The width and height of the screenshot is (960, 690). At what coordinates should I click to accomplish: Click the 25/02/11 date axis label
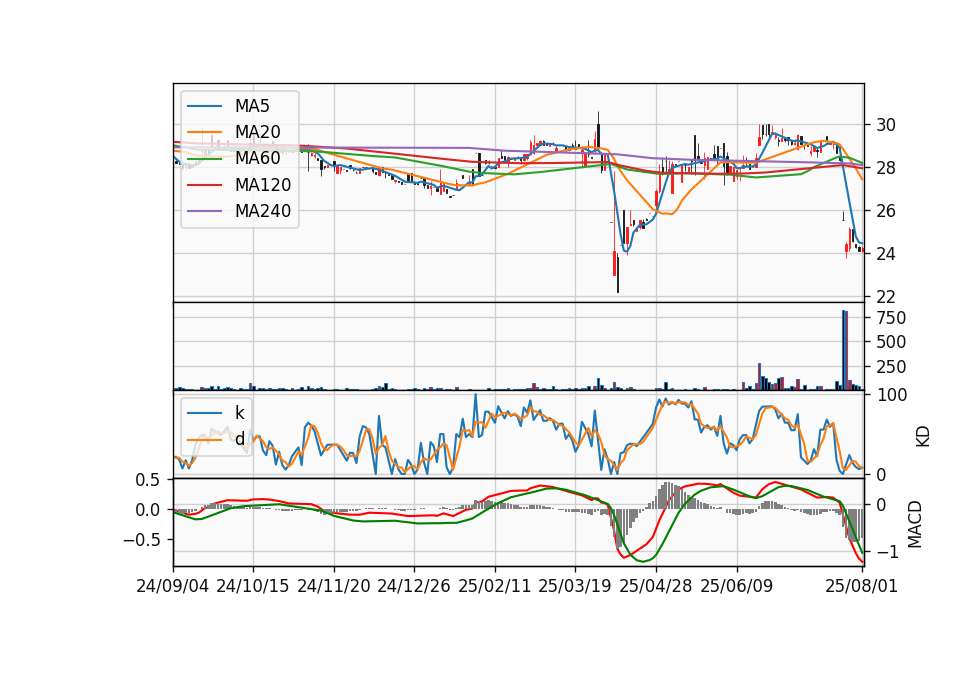(495, 586)
